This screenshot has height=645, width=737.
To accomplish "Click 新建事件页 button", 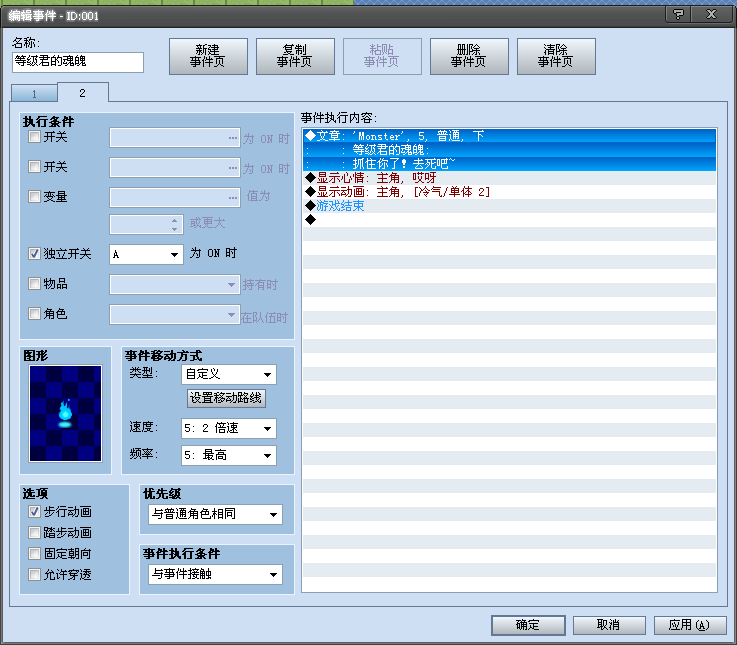I will [208, 56].
